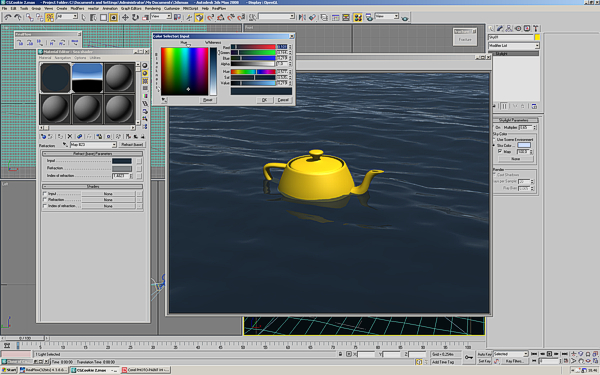Image resolution: width=600 pixels, height=375 pixels.
Task: Choose the Select Object arrow tool
Action: point(83,17)
